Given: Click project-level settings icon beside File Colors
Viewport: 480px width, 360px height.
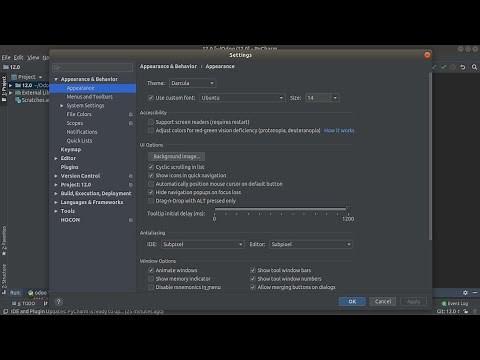Looking at the screenshot, I should pyautogui.click(x=131, y=114).
